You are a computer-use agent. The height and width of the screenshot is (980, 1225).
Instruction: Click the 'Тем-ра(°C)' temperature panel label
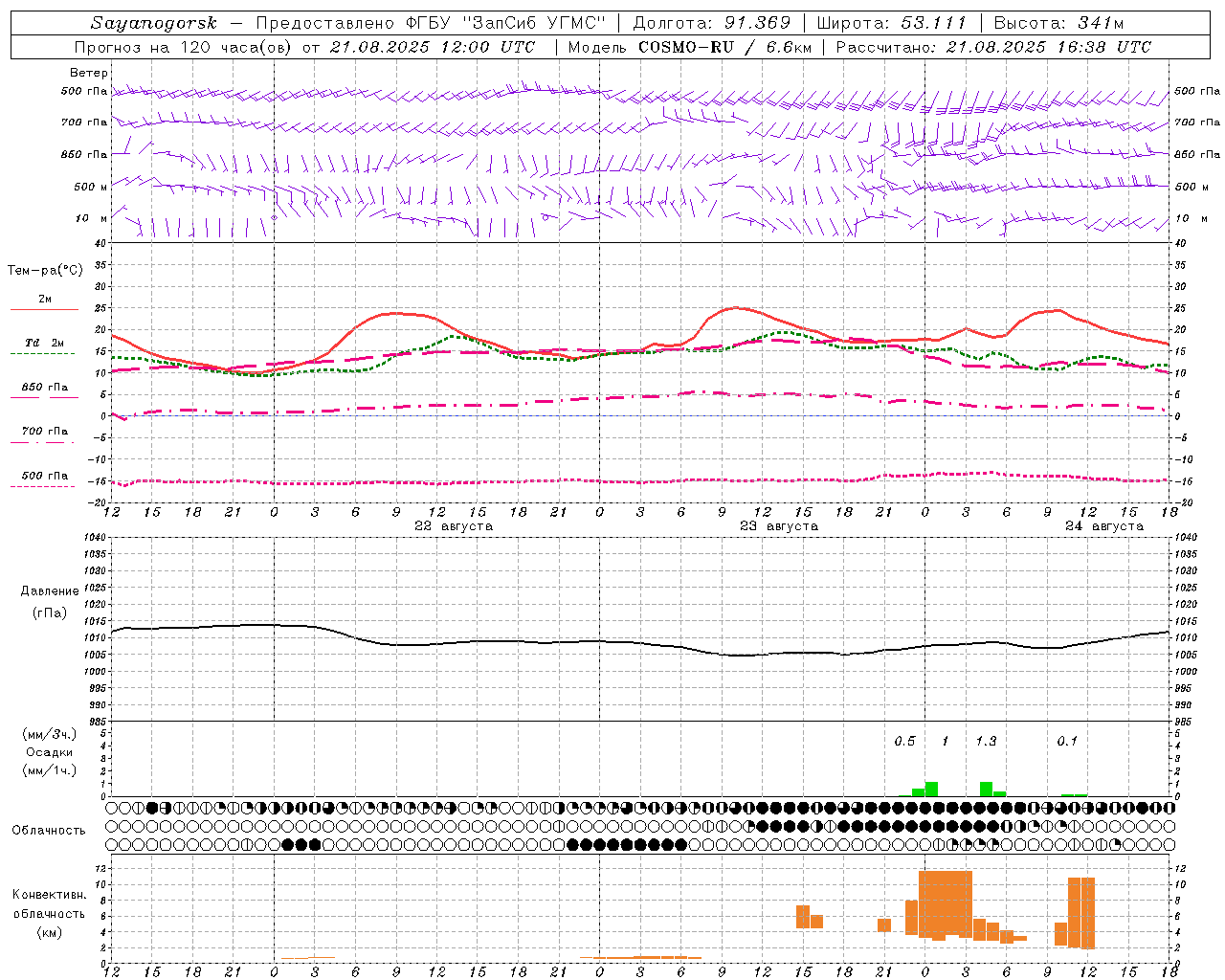45,271
